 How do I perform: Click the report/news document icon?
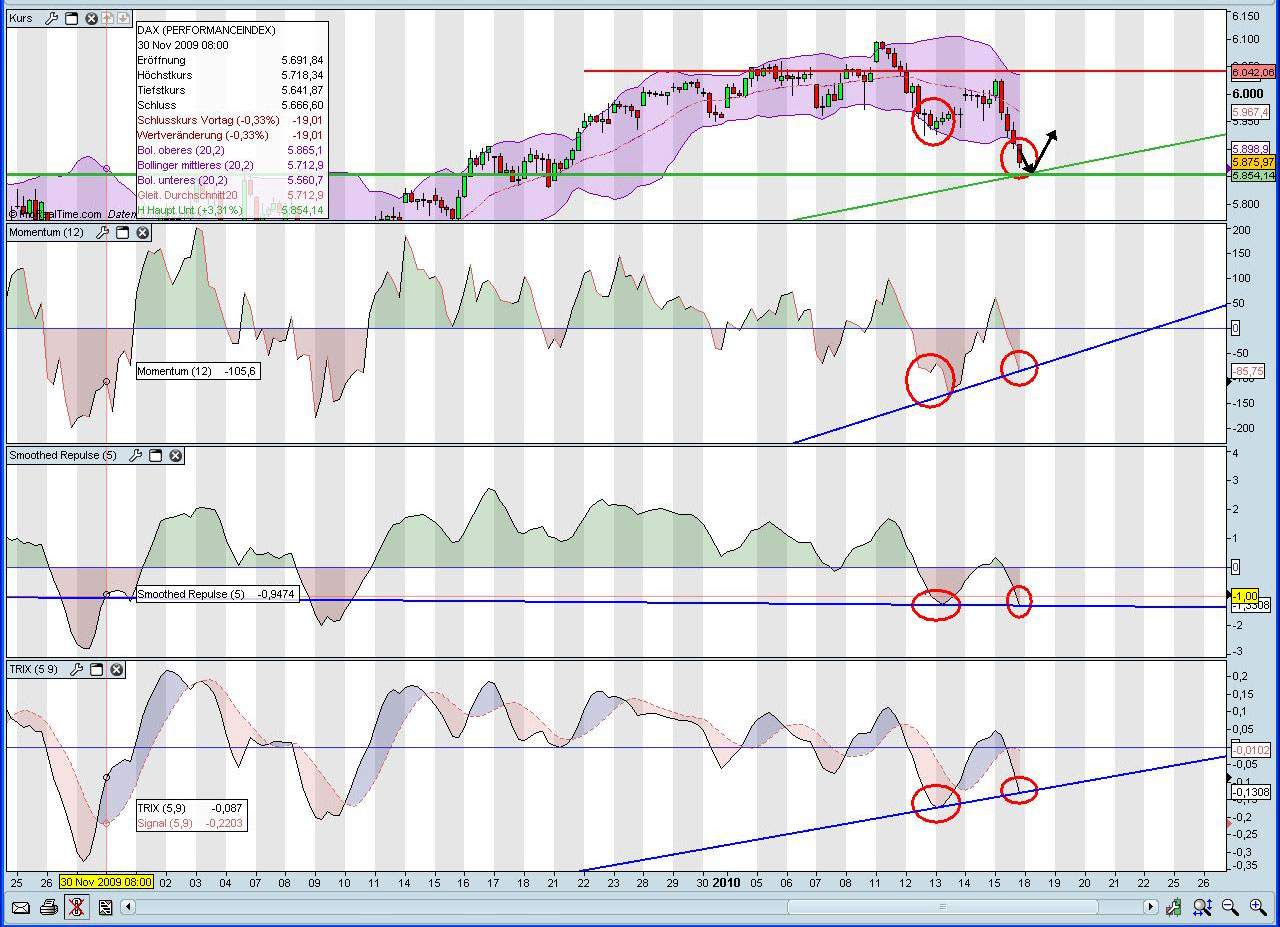106,908
